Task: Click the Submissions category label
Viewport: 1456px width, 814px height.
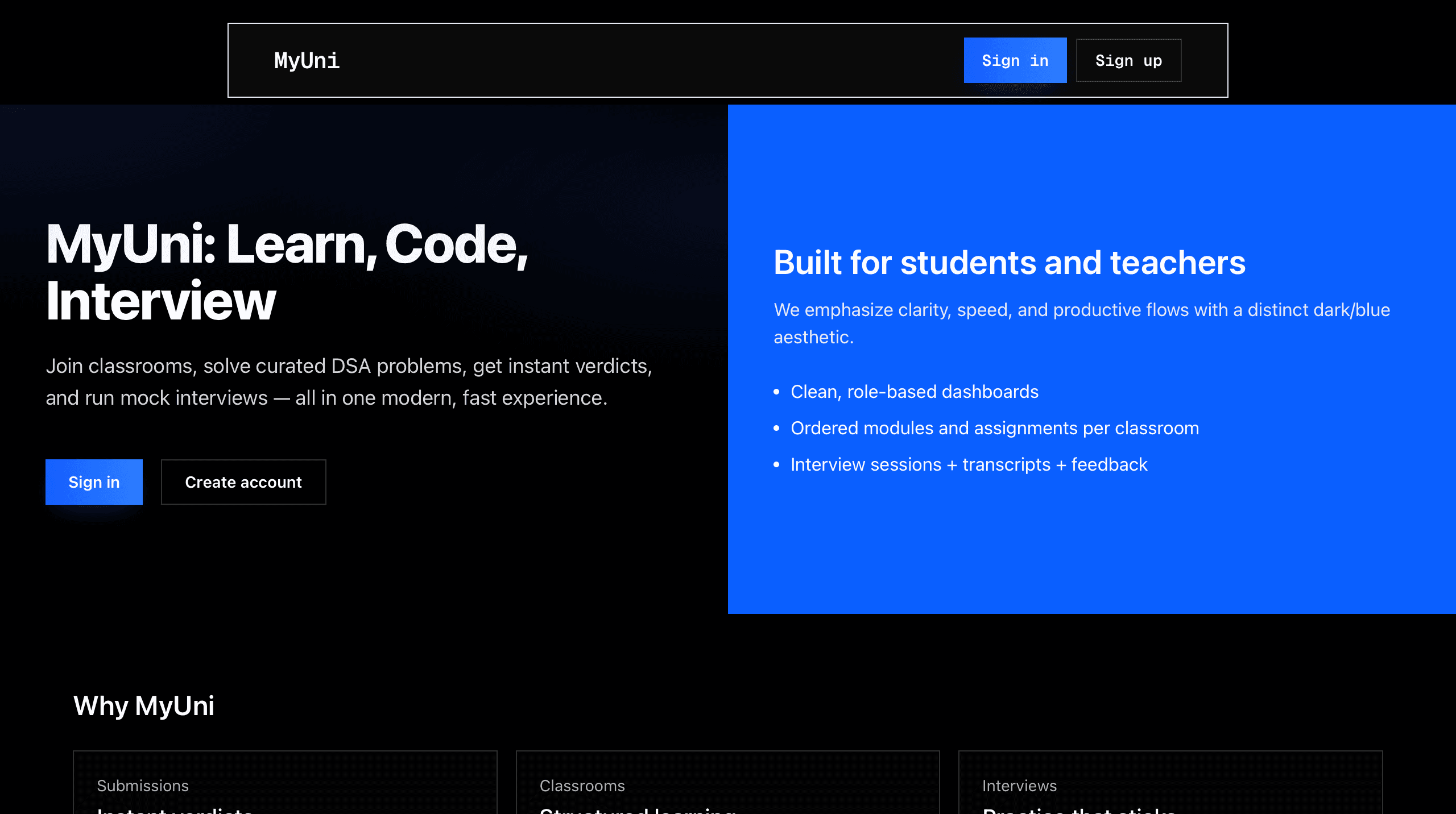Action: (143, 786)
